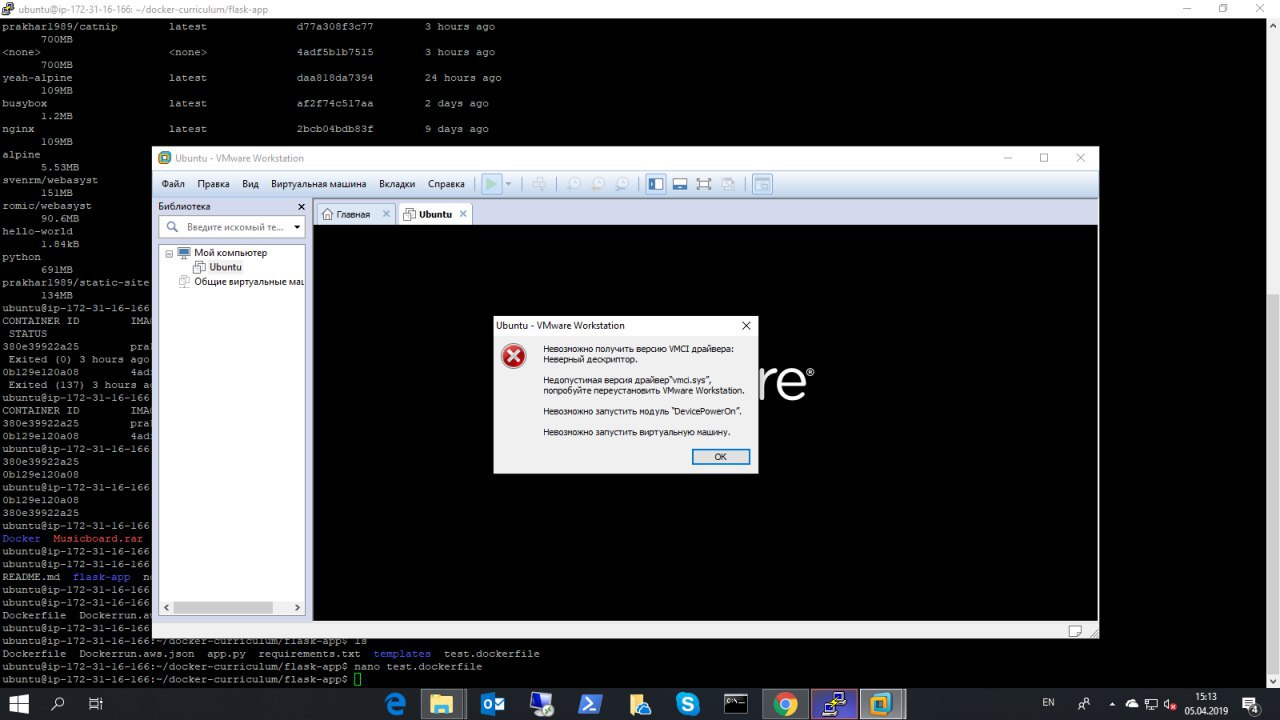Click OK in the error dialog
1280x720 pixels.
[720, 456]
